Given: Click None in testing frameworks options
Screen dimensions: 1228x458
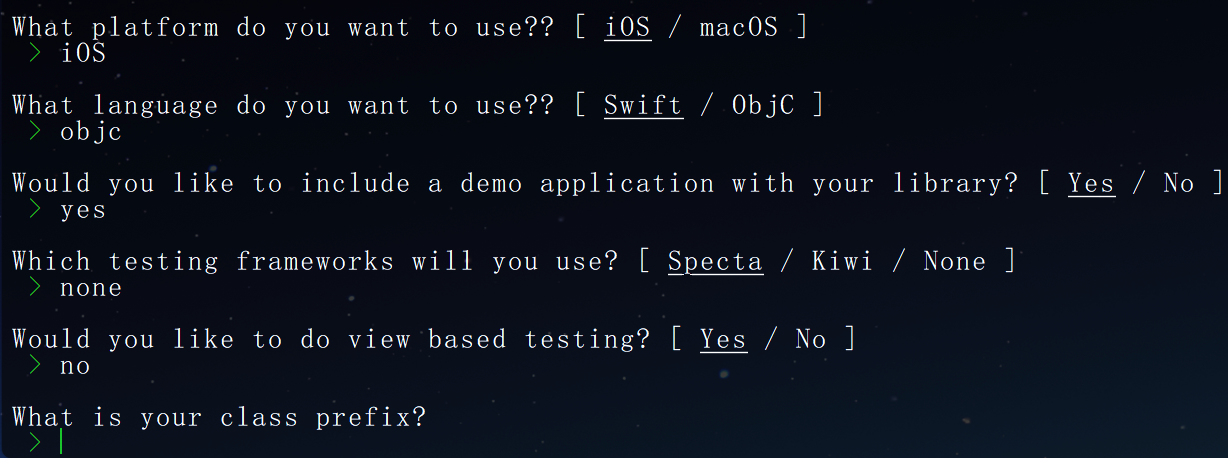Looking at the screenshot, I should (x=955, y=261).
